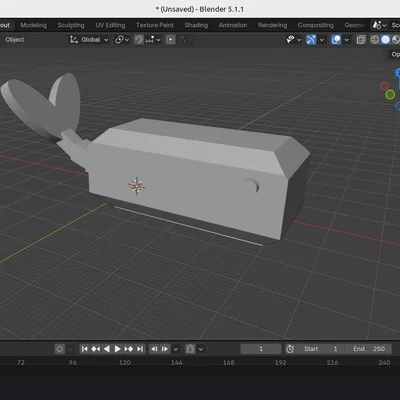Click frame 192 on the timeline ruler
Screen dimensions: 400x400
pos(280,362)
